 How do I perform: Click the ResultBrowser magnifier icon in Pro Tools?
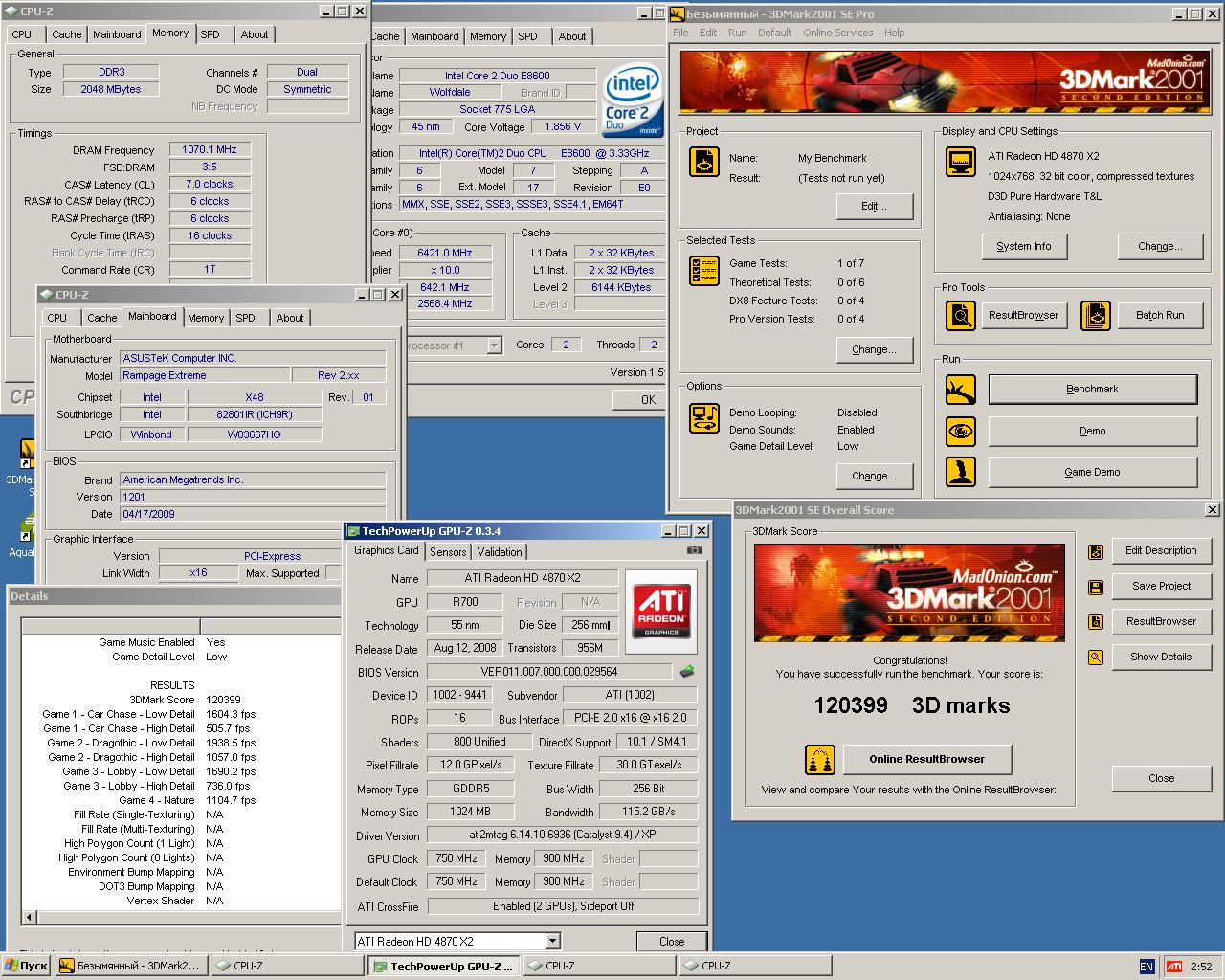coord(960,315)
